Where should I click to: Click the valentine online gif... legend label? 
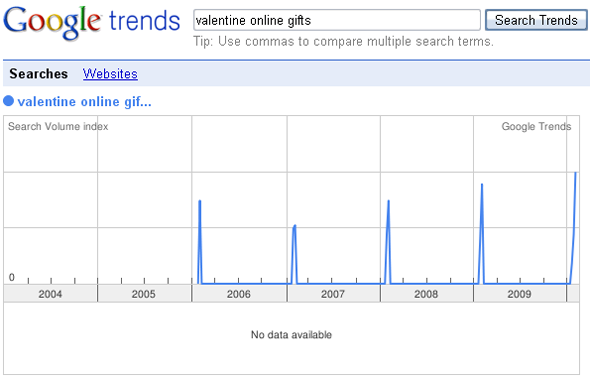point(85,102)
